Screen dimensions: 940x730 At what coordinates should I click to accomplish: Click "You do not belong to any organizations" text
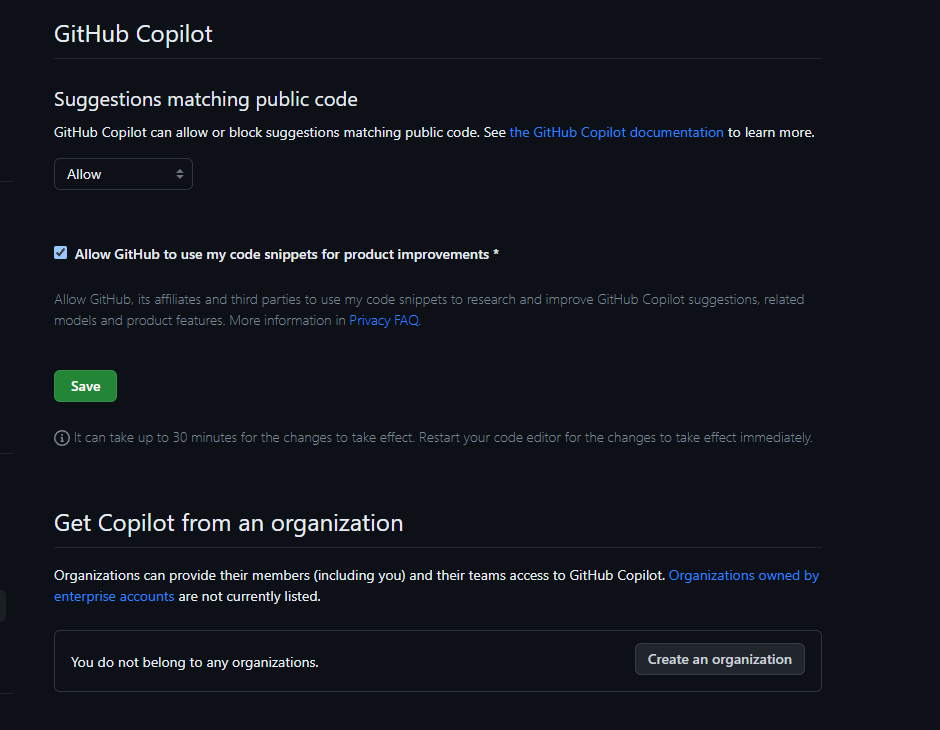pyautogui.click(x=194, y=662)
